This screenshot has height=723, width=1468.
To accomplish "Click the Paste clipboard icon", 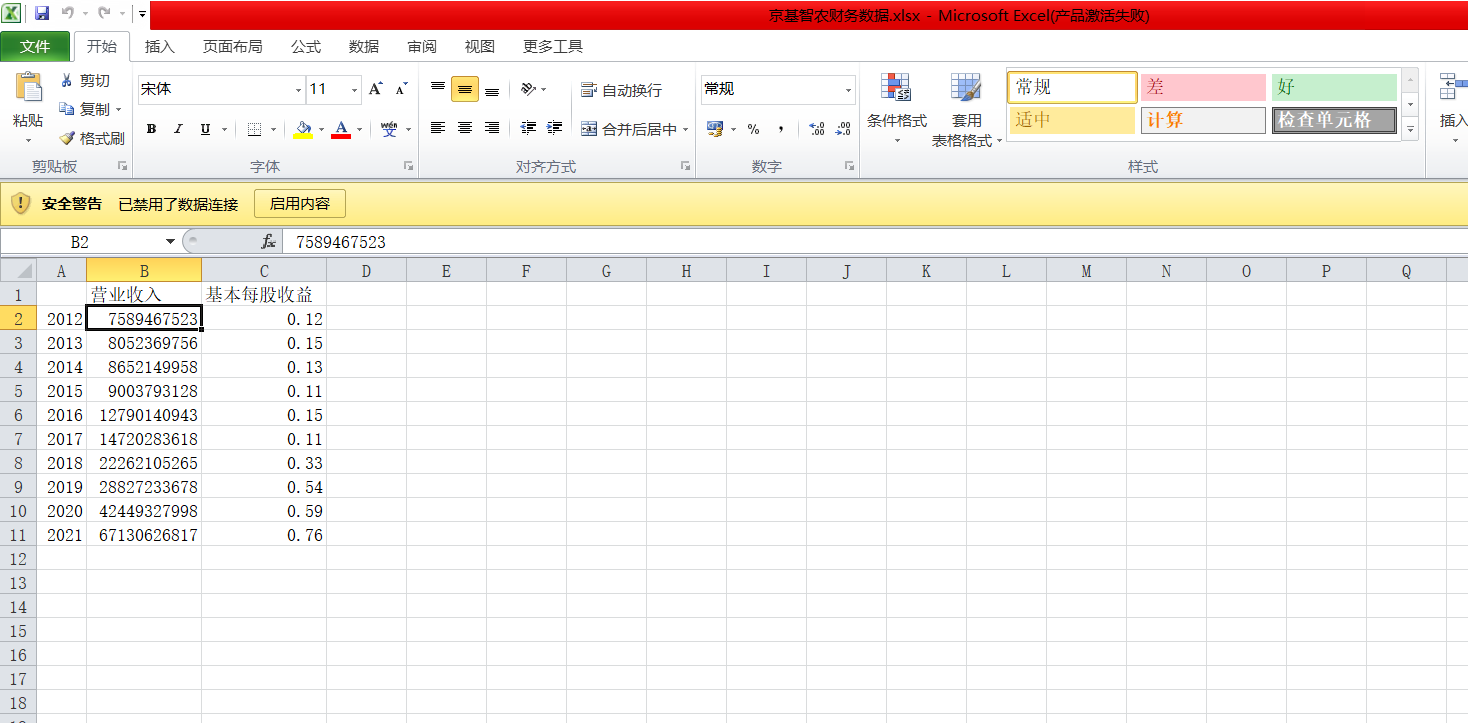I will coord(28,88).
